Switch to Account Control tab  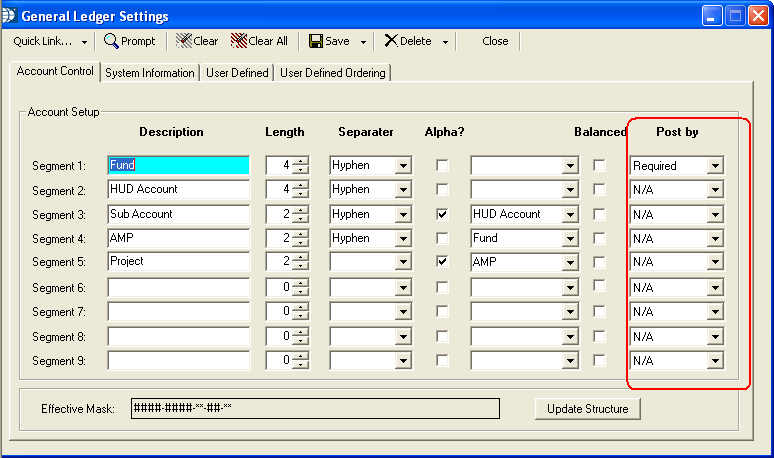55,71
